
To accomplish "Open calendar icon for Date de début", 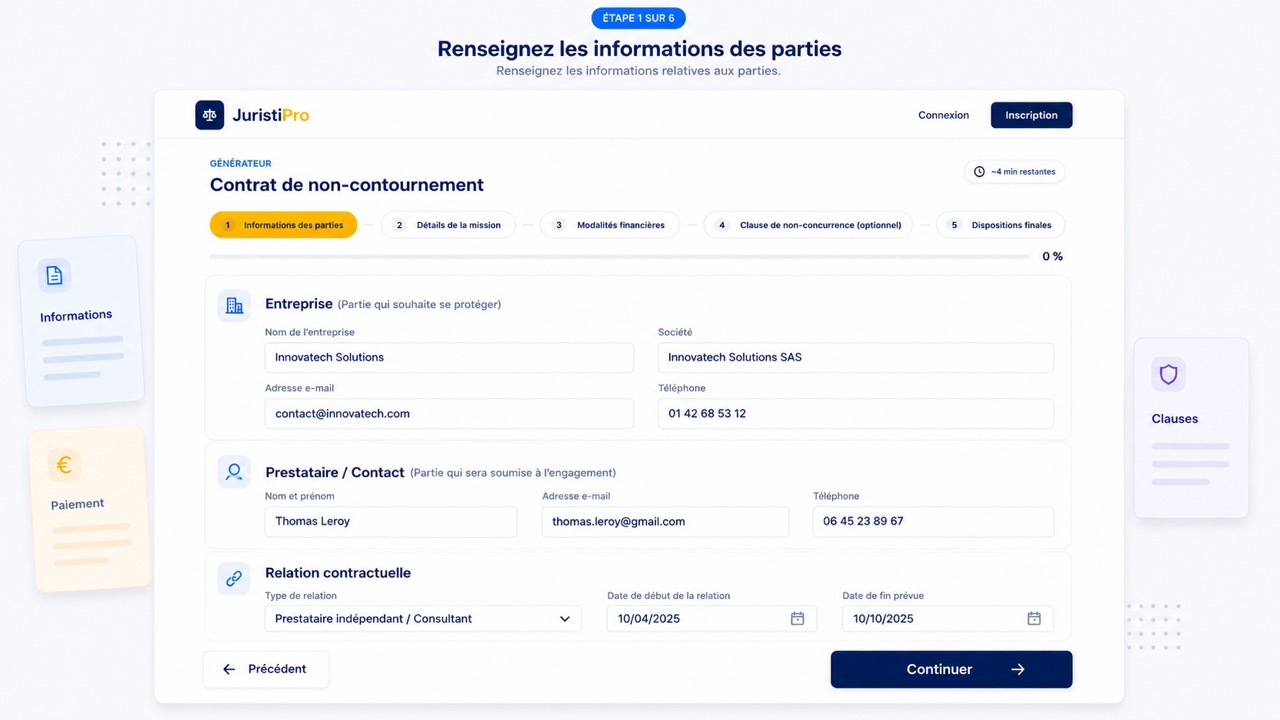I will pos(797,618).
